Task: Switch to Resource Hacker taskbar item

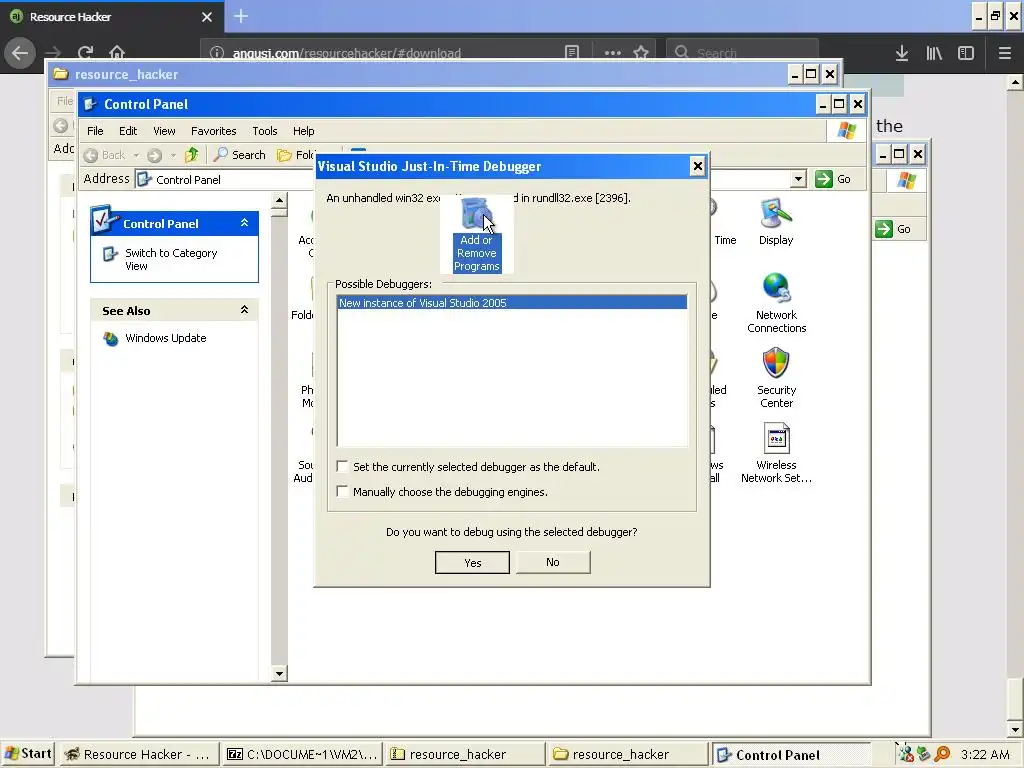Action: point(139,754)
